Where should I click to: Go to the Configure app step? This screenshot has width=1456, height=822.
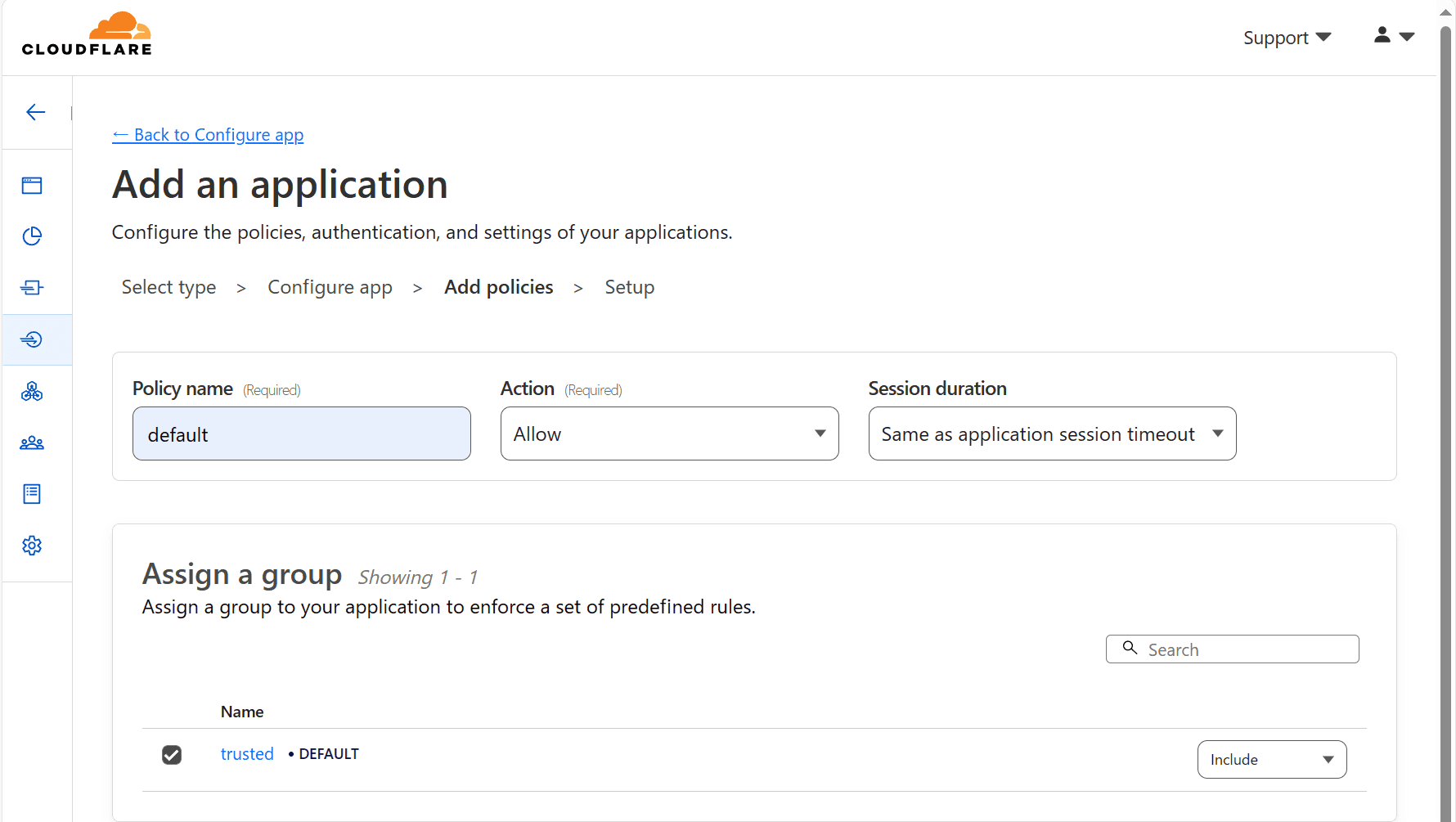pos(330,287)
